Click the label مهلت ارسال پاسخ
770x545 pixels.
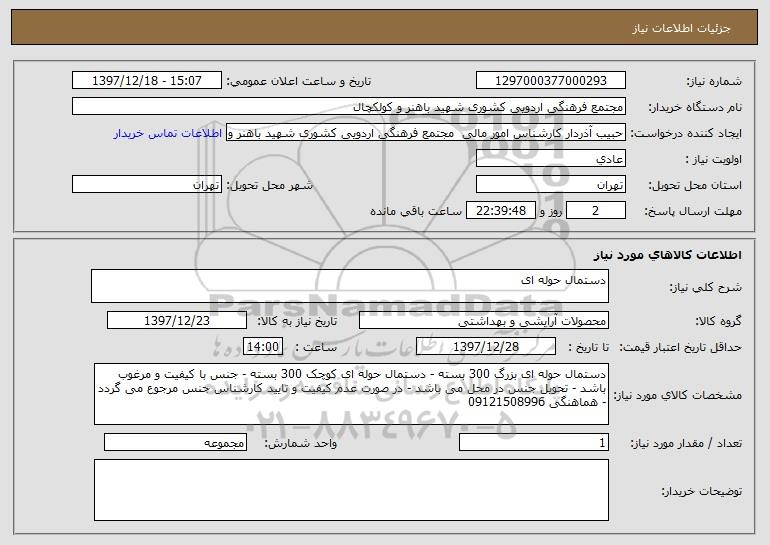(693, 212)
